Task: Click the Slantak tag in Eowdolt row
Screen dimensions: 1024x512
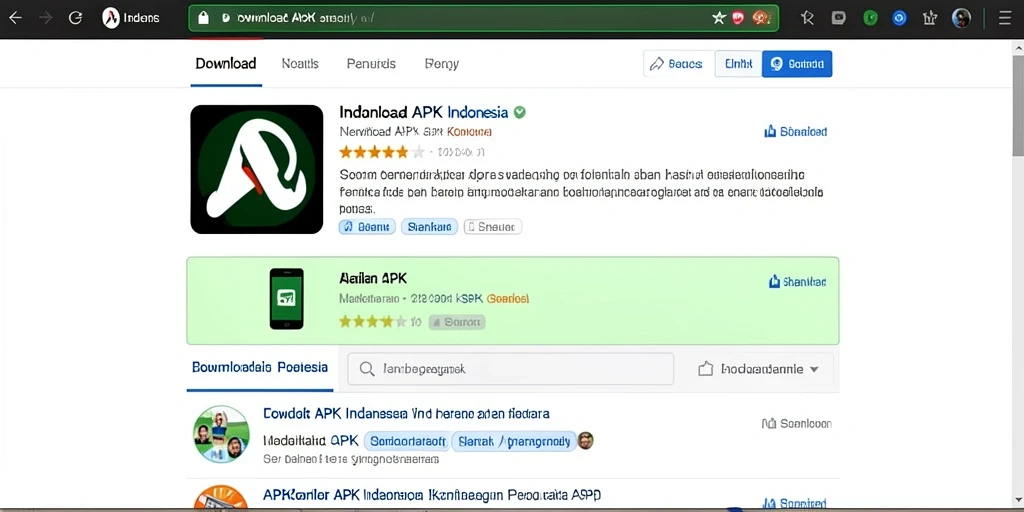Action: tap(514, 441)
